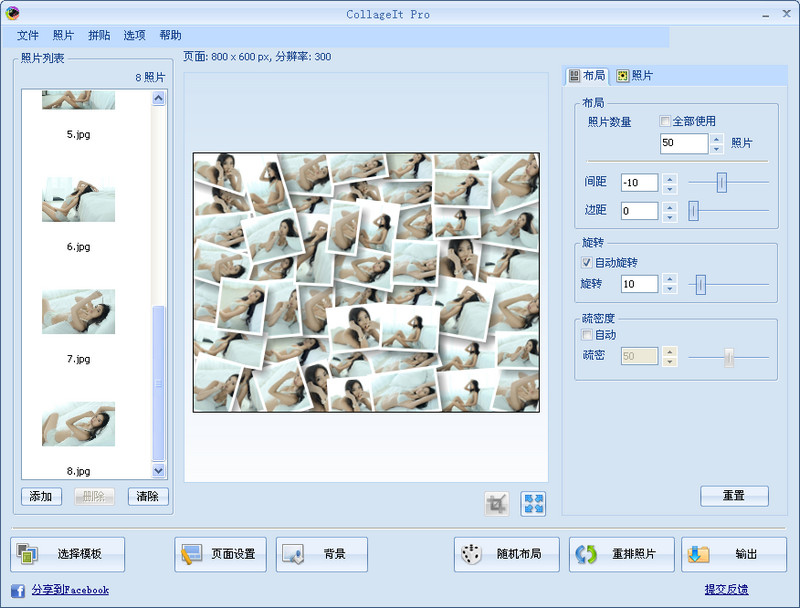Open the 提交反馈 feedback link
This screenshot has width=800, height=608.
[727, 590]
